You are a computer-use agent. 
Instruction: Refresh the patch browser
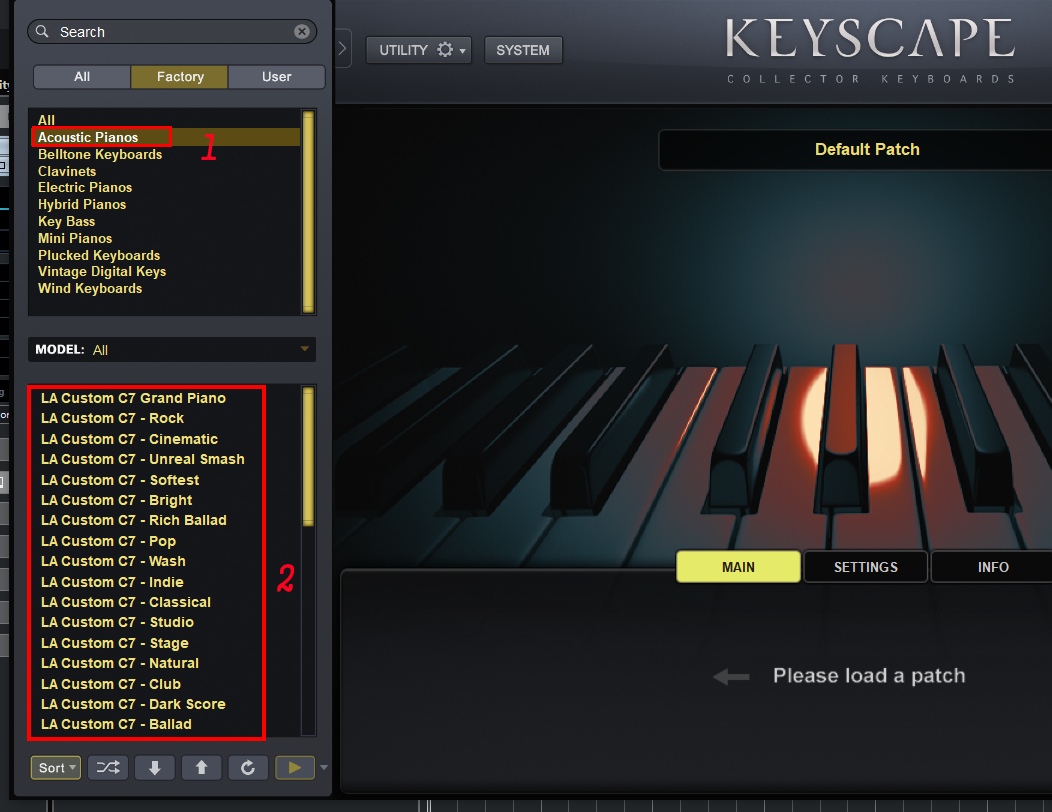coord(248,767)
